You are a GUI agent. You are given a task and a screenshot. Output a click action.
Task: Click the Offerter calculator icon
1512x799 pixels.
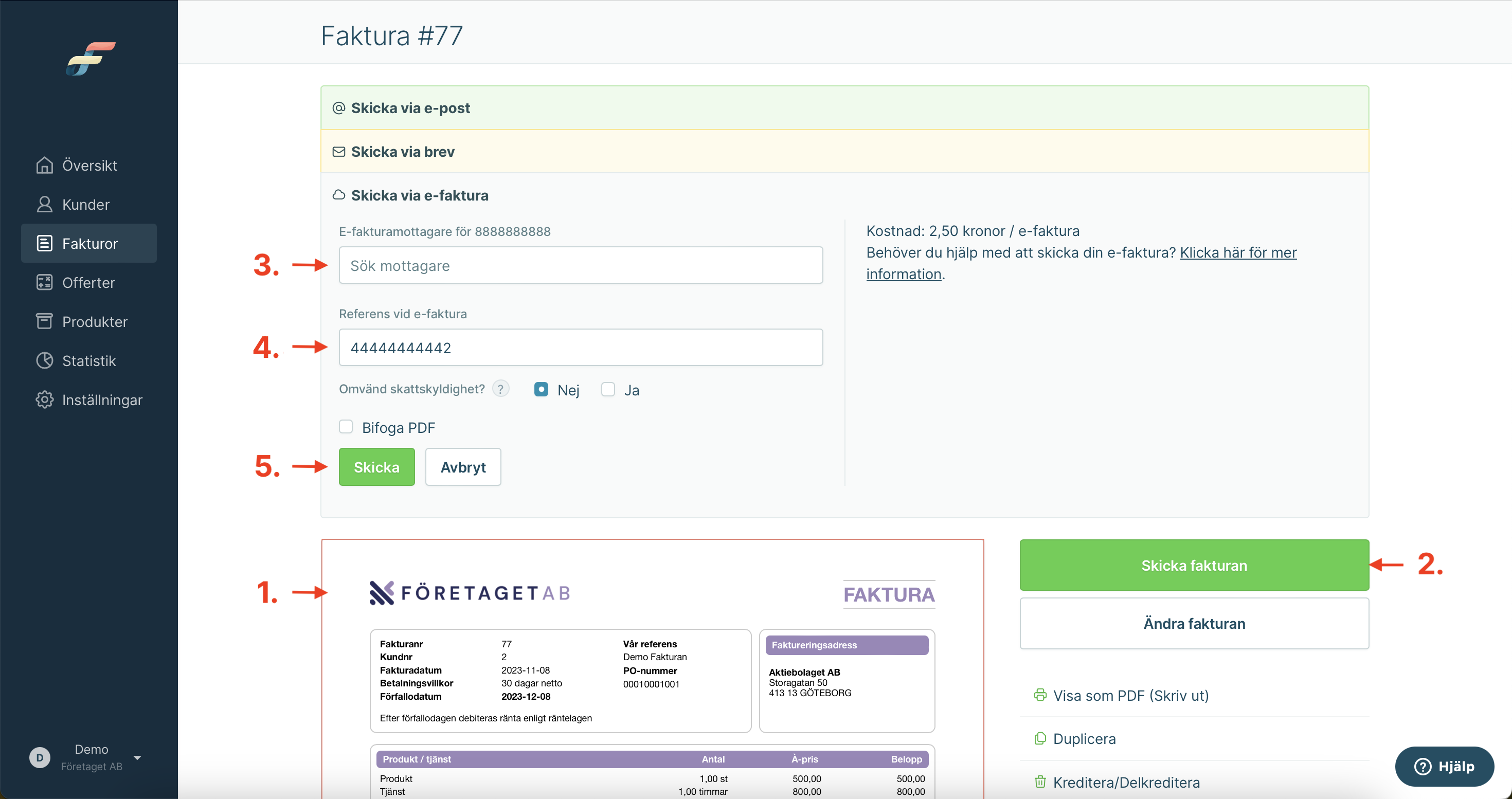pyautogui.click(x=45, y=283)
